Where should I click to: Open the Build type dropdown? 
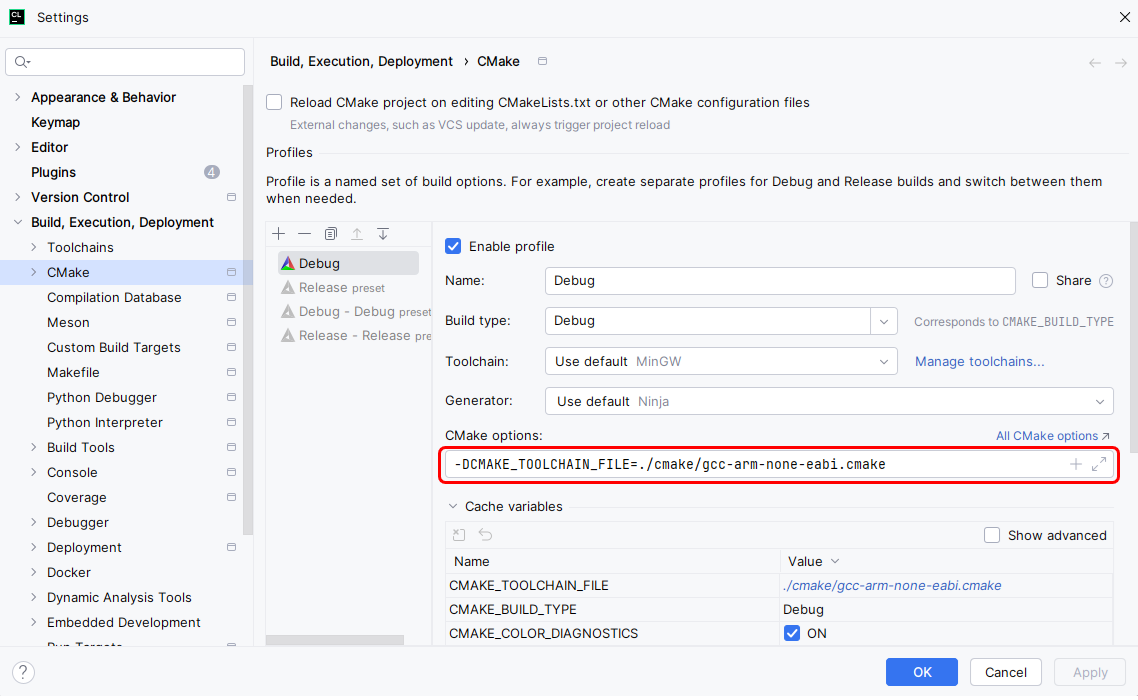(x=884, y=321)
